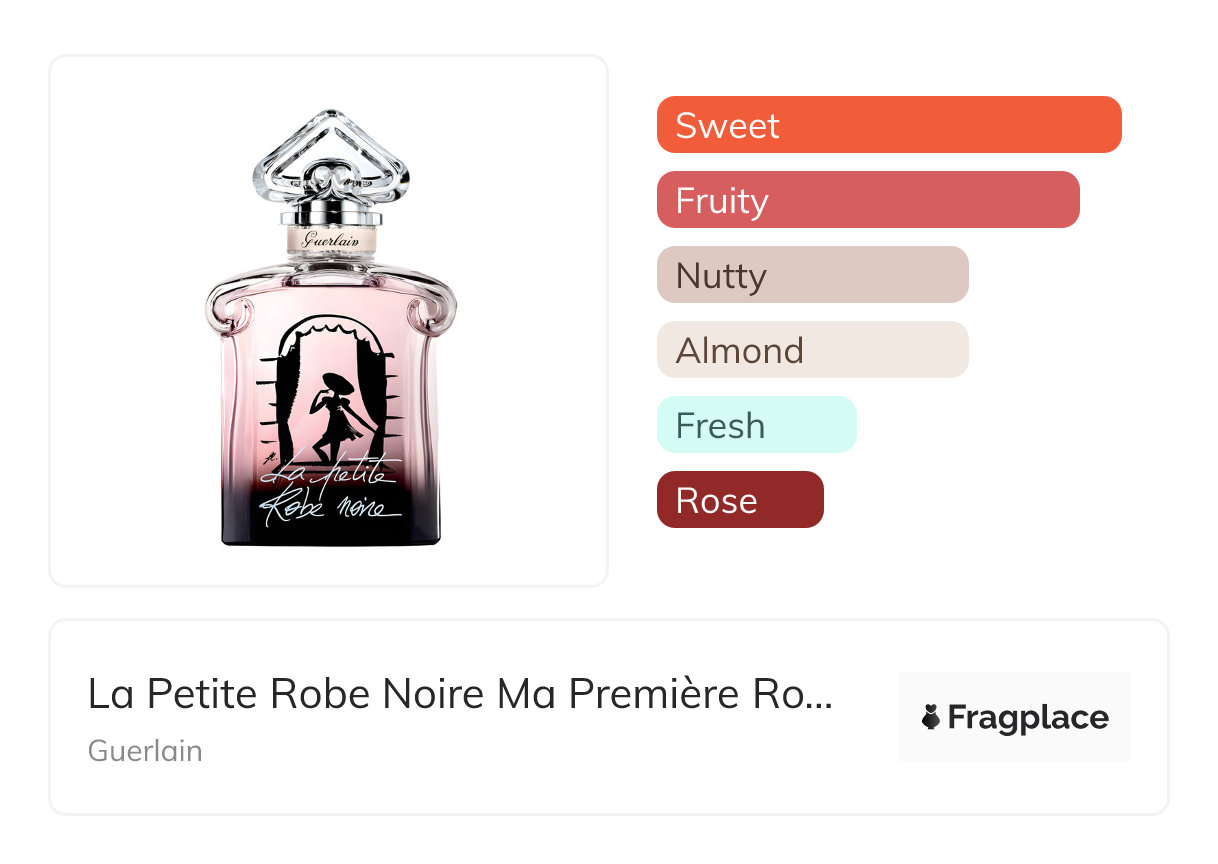Select the Fruity accord bar
The height and width of the screenshot is (864, 1218).
pyautogui.click(x=867, y=200)
